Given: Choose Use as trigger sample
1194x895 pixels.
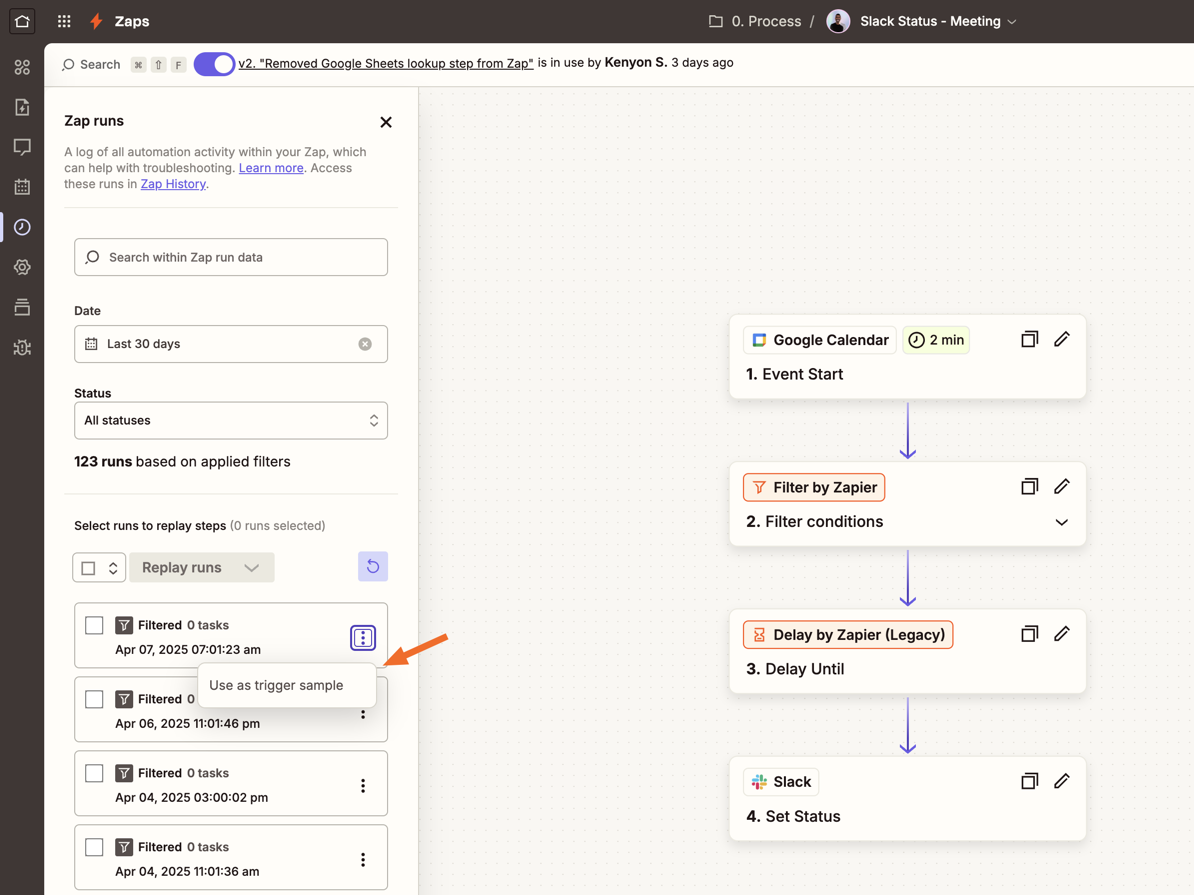Looking at the screenshot, I should tap(287, 686).
